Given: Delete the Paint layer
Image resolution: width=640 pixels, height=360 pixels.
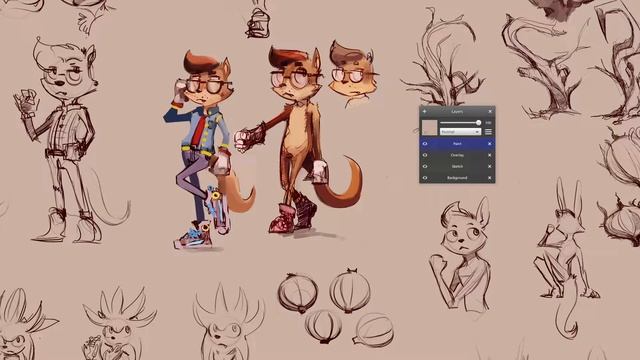Looking at the screenshot, I should point(489,144).
